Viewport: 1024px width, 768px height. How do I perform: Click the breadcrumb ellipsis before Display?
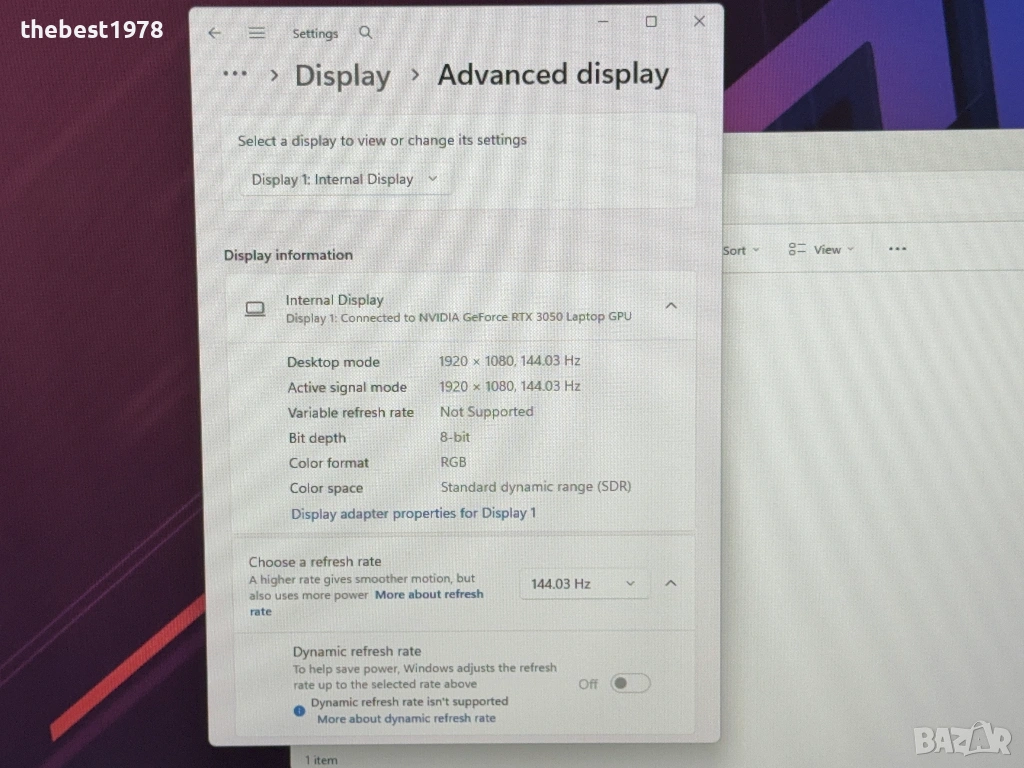(x=235, y=74)
